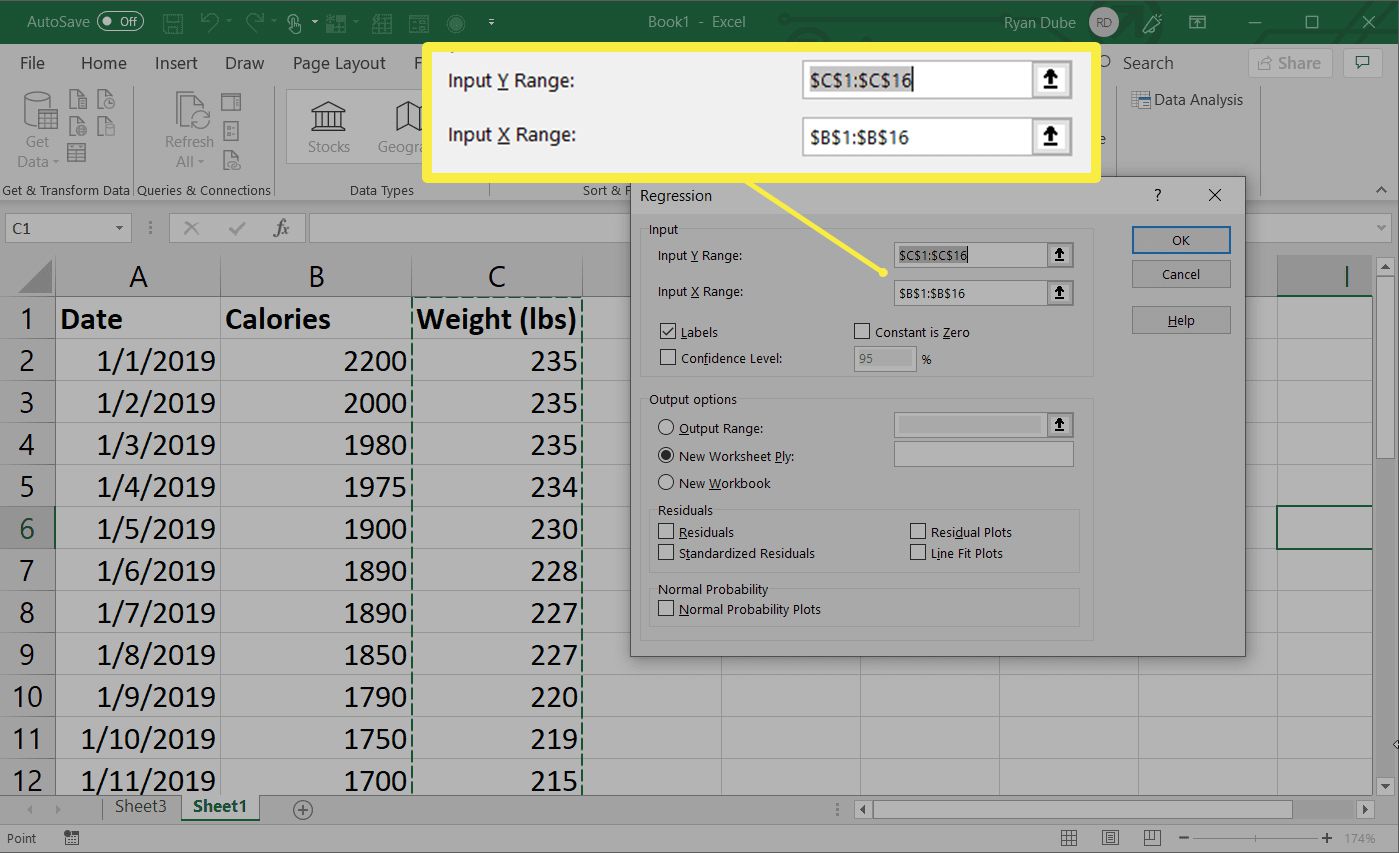Viewport: 1399px width, 853px height.
Task: Click the Confidence Level percentage field
Action: [x=885, y=358]
